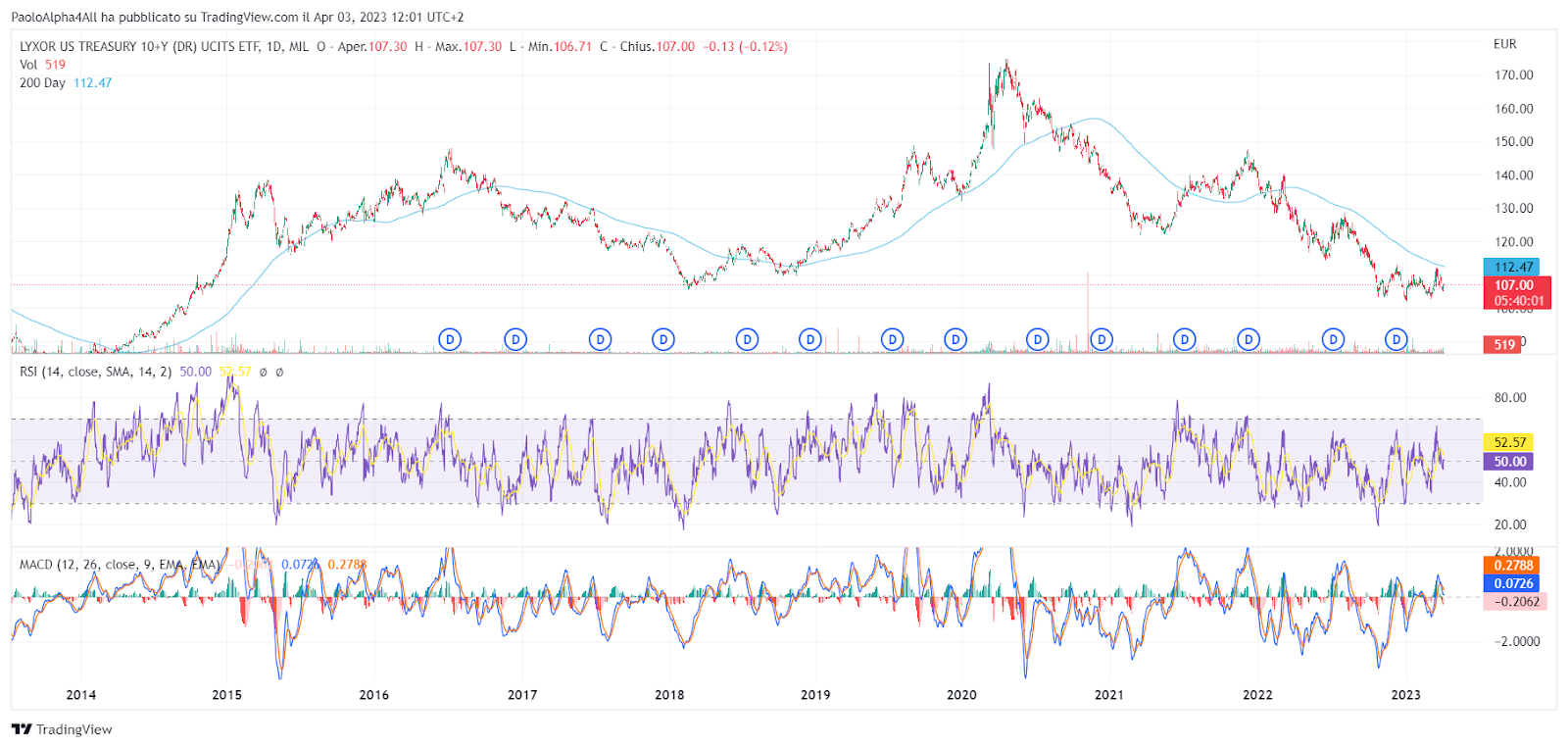Click the 140.00 price axis label
This screenshot has height=748, width=1568.
tap(1514, 175)
